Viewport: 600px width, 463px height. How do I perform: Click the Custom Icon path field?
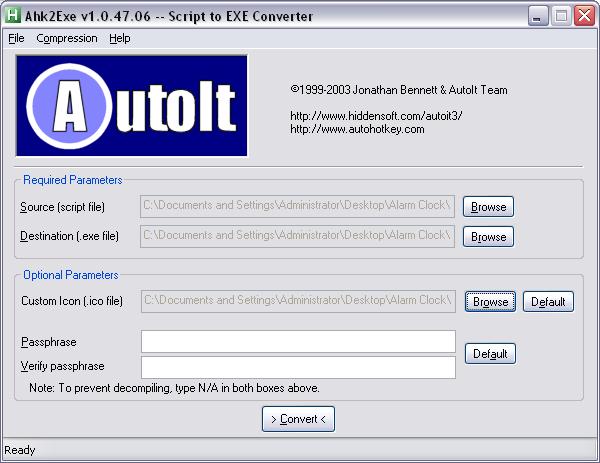click(x=298, y=301)
